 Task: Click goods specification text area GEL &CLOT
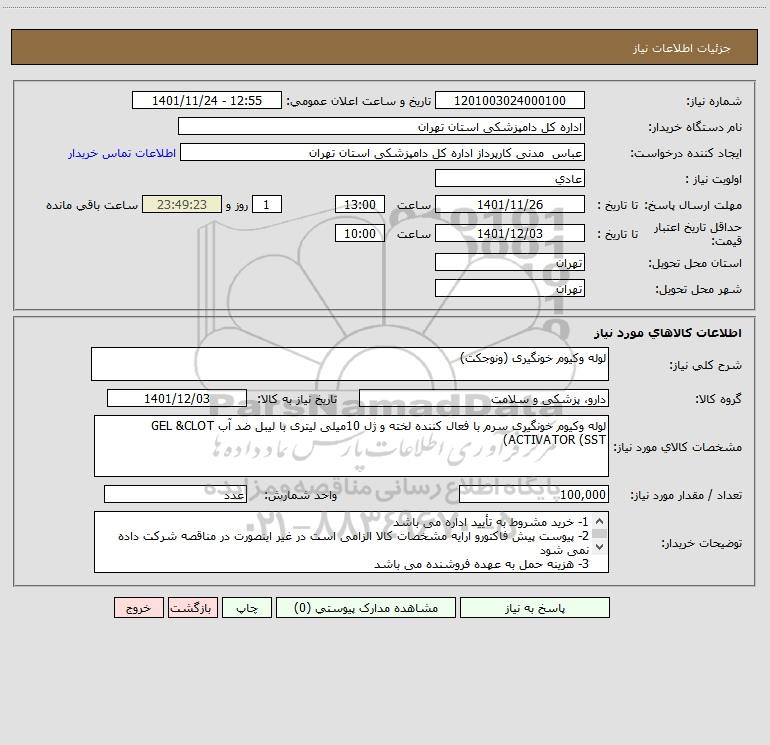pos(351,446)
